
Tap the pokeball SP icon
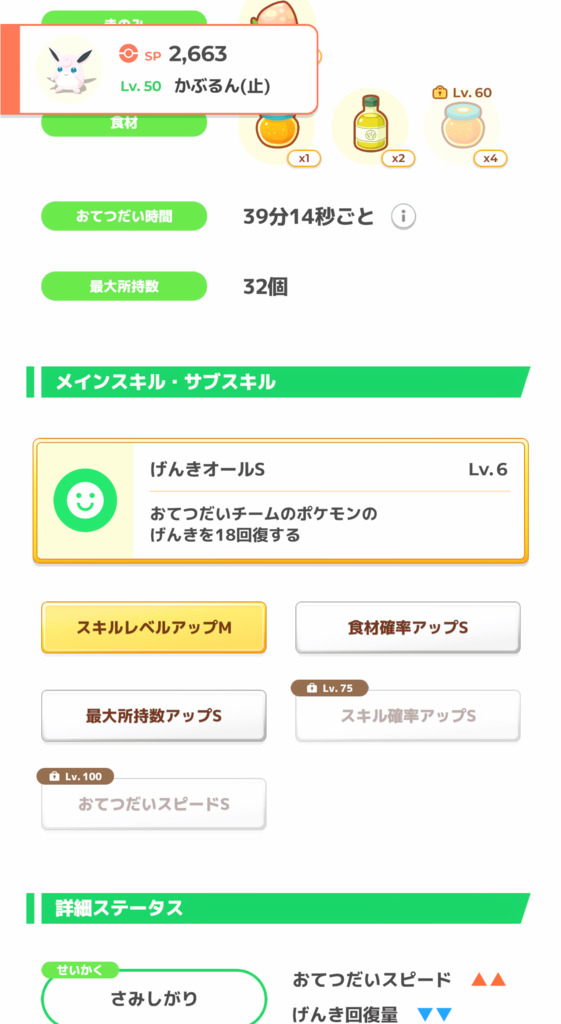click(129, 54)
